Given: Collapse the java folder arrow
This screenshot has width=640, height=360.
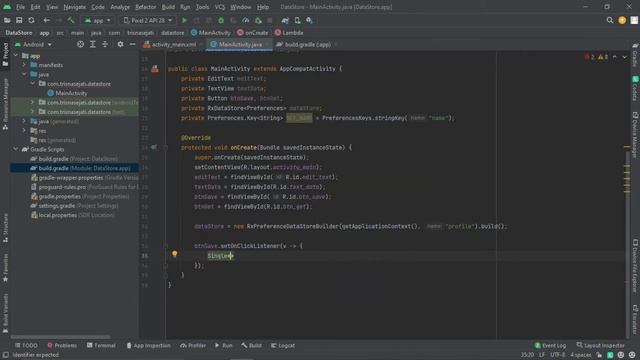Looking at the screenshot, I should (x=24, y=74).
